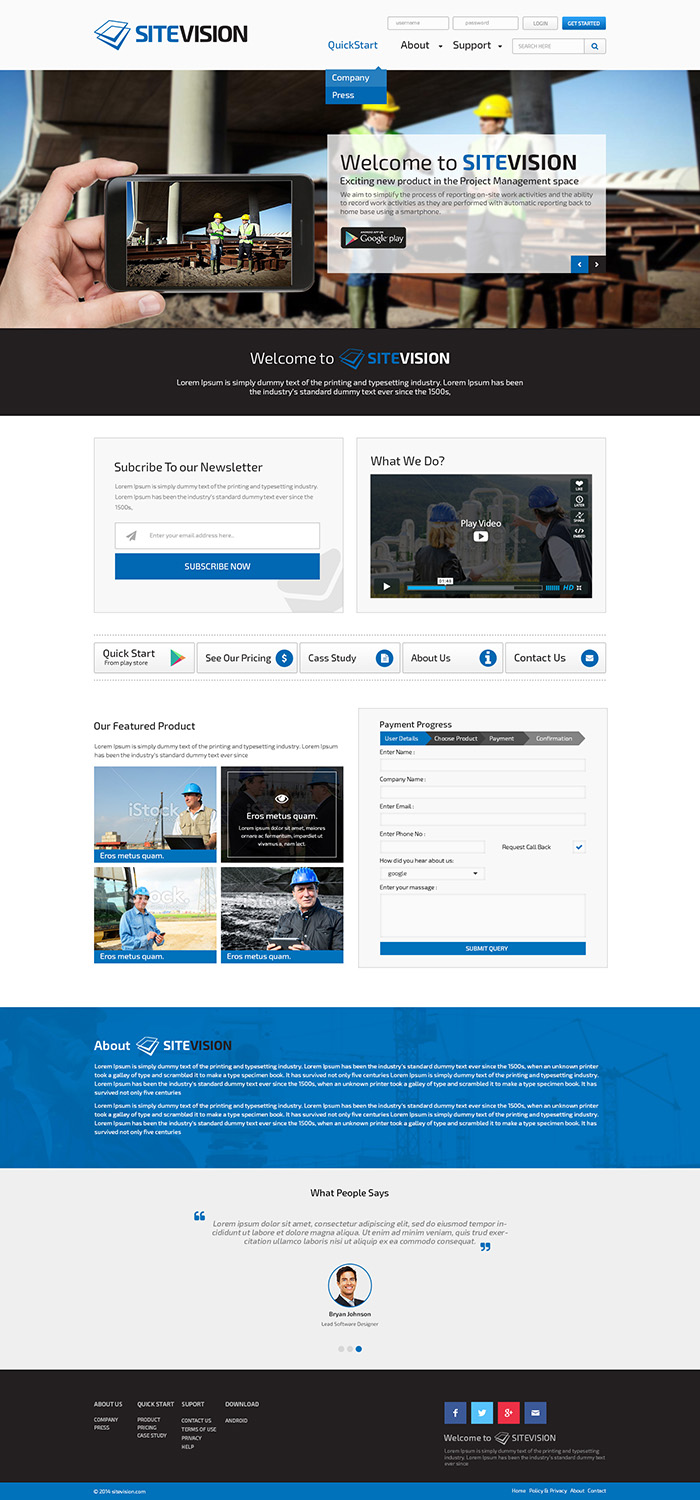Click the Twitter icon in the footer

tap(482, 1413)
